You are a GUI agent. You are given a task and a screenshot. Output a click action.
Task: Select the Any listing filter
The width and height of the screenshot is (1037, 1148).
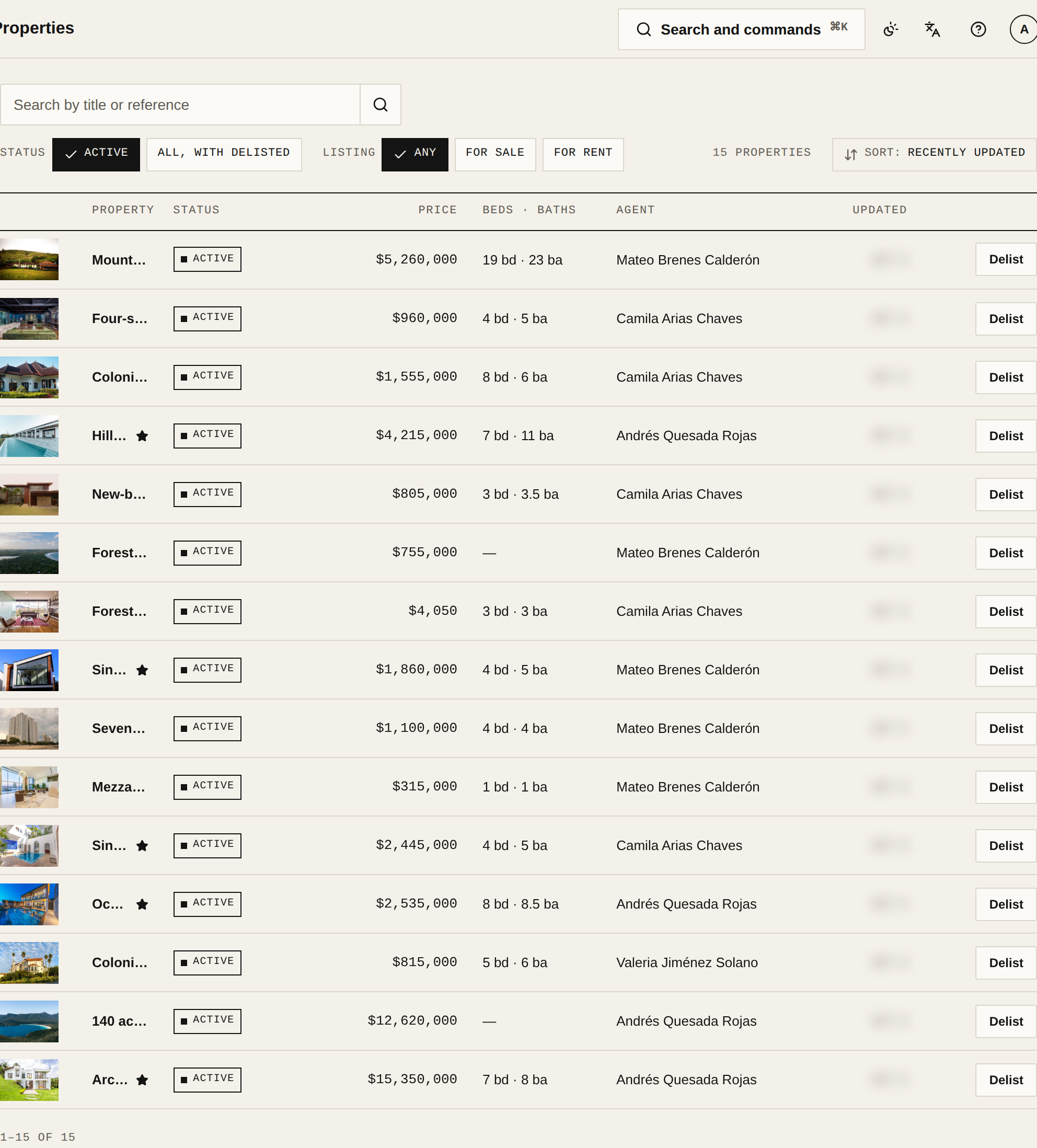[414, 154]
